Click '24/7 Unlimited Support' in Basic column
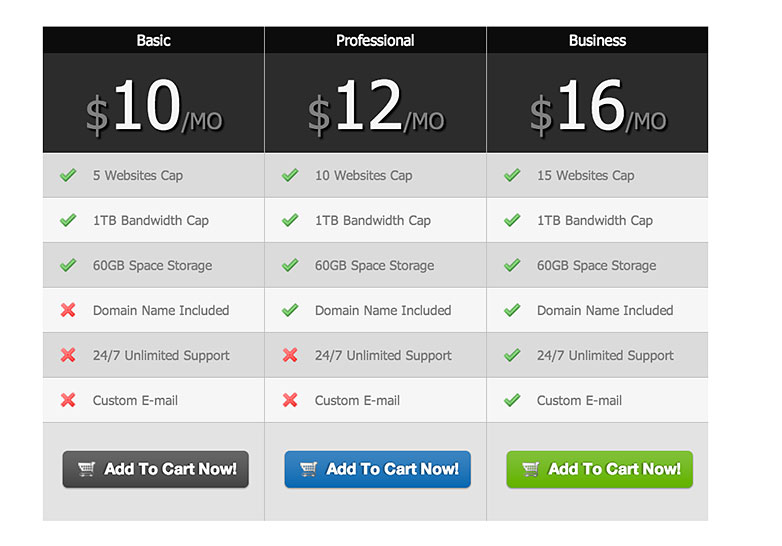 (x=161, y=356)
